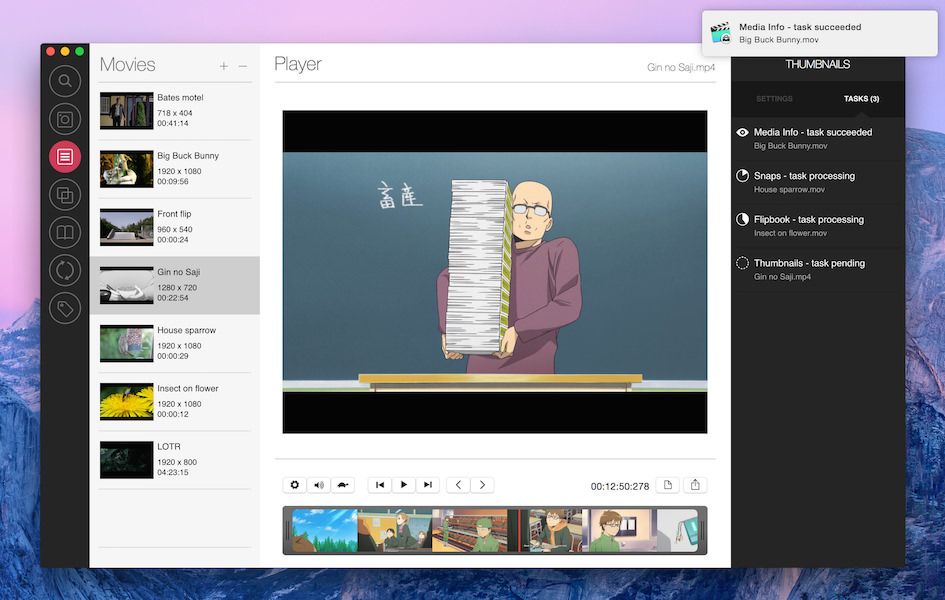Viewport: 945px width, 600px height.
Task: Select the Search tool in the sidebar
Action: coord(64,80)
